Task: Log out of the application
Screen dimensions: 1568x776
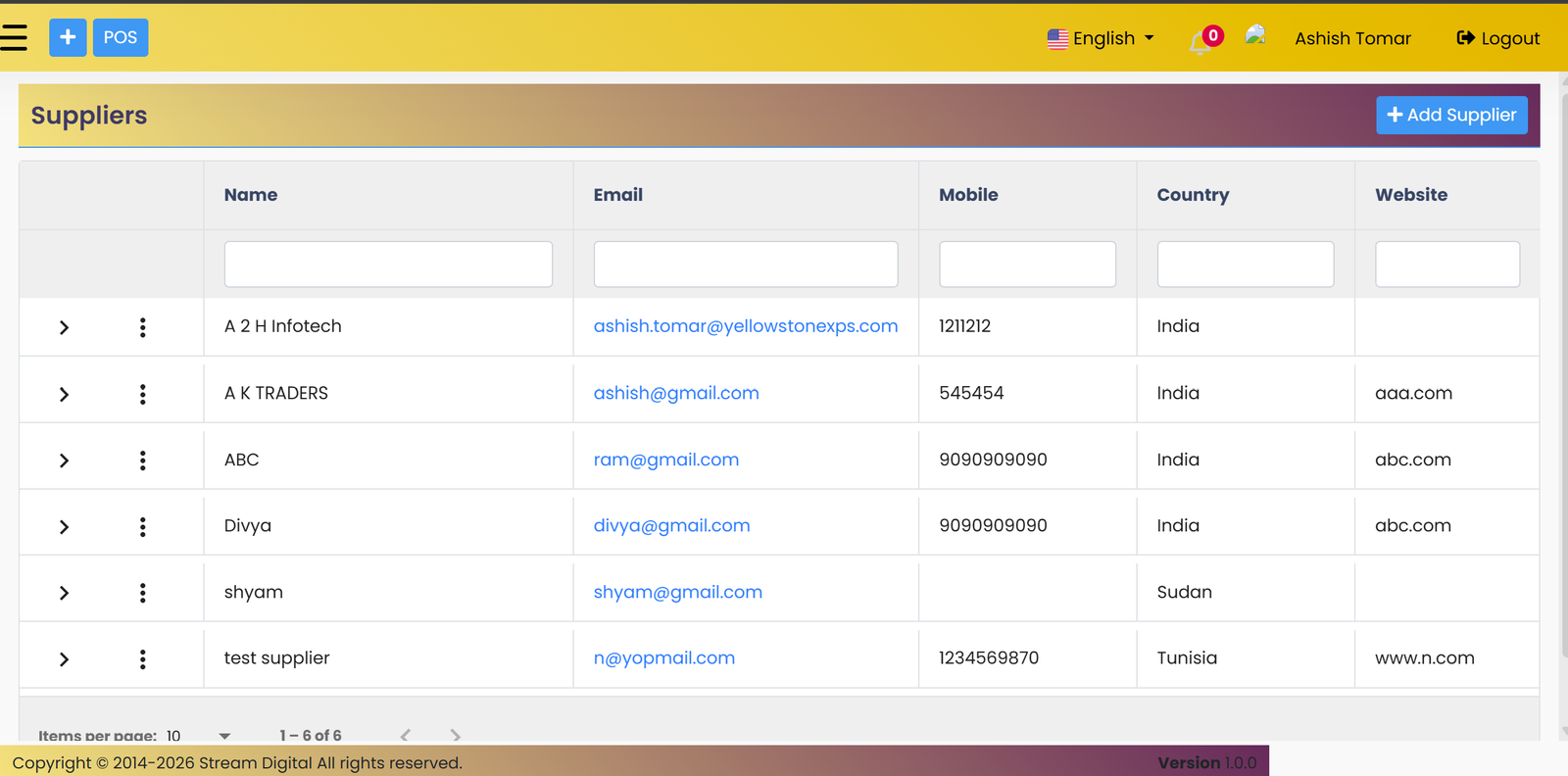Action: [x=1498, y=38]
